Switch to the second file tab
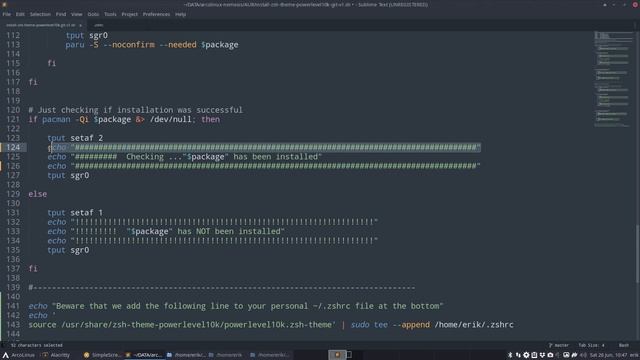 [99, 25]
